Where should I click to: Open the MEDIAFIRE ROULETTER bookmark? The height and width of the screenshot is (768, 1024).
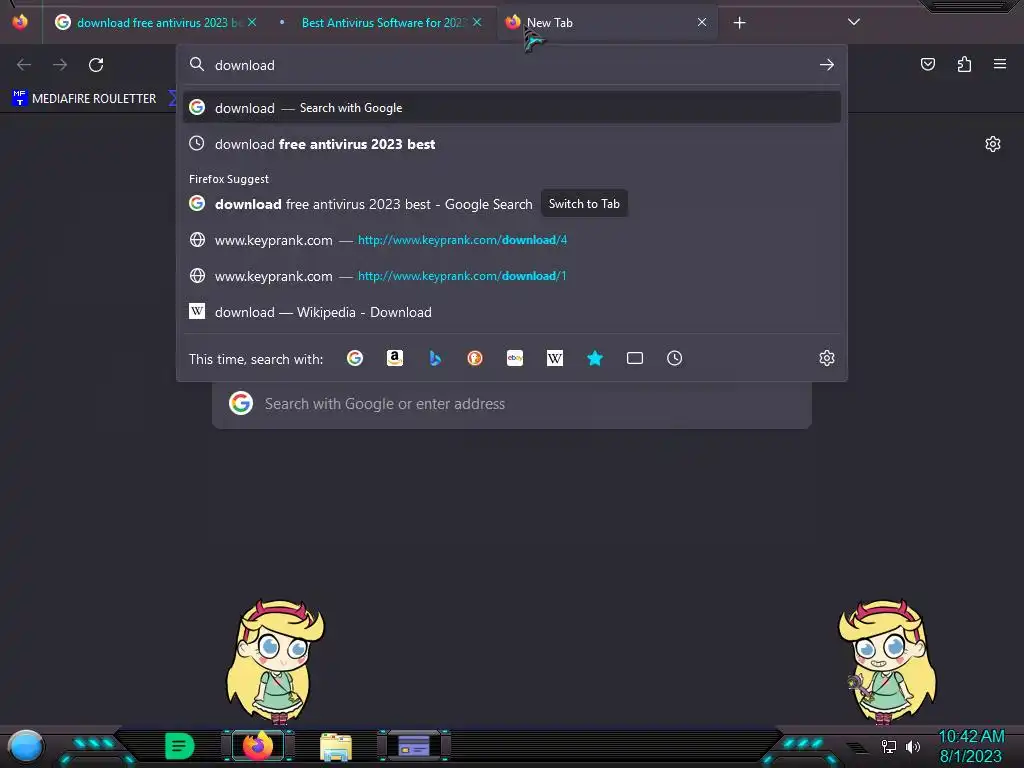tap(84, 99)
